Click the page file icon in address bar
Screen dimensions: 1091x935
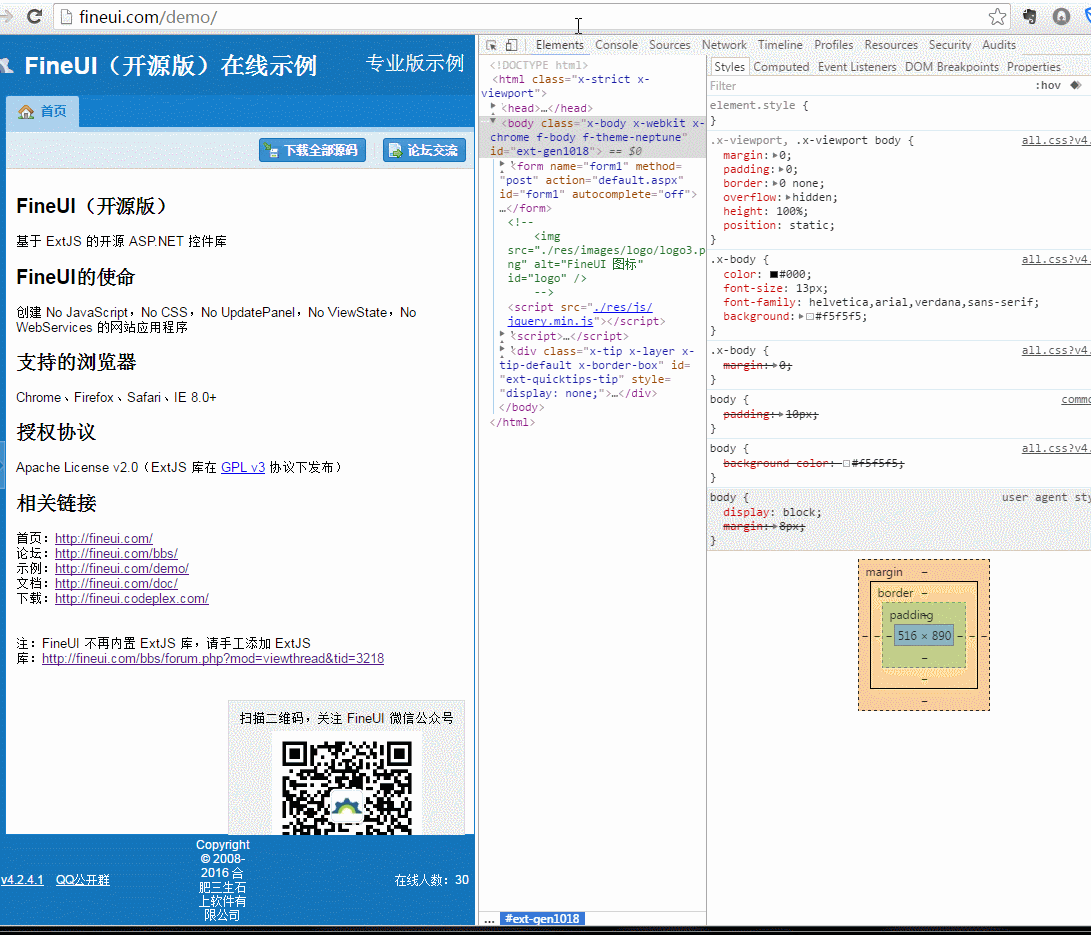(x=67, y=17)
